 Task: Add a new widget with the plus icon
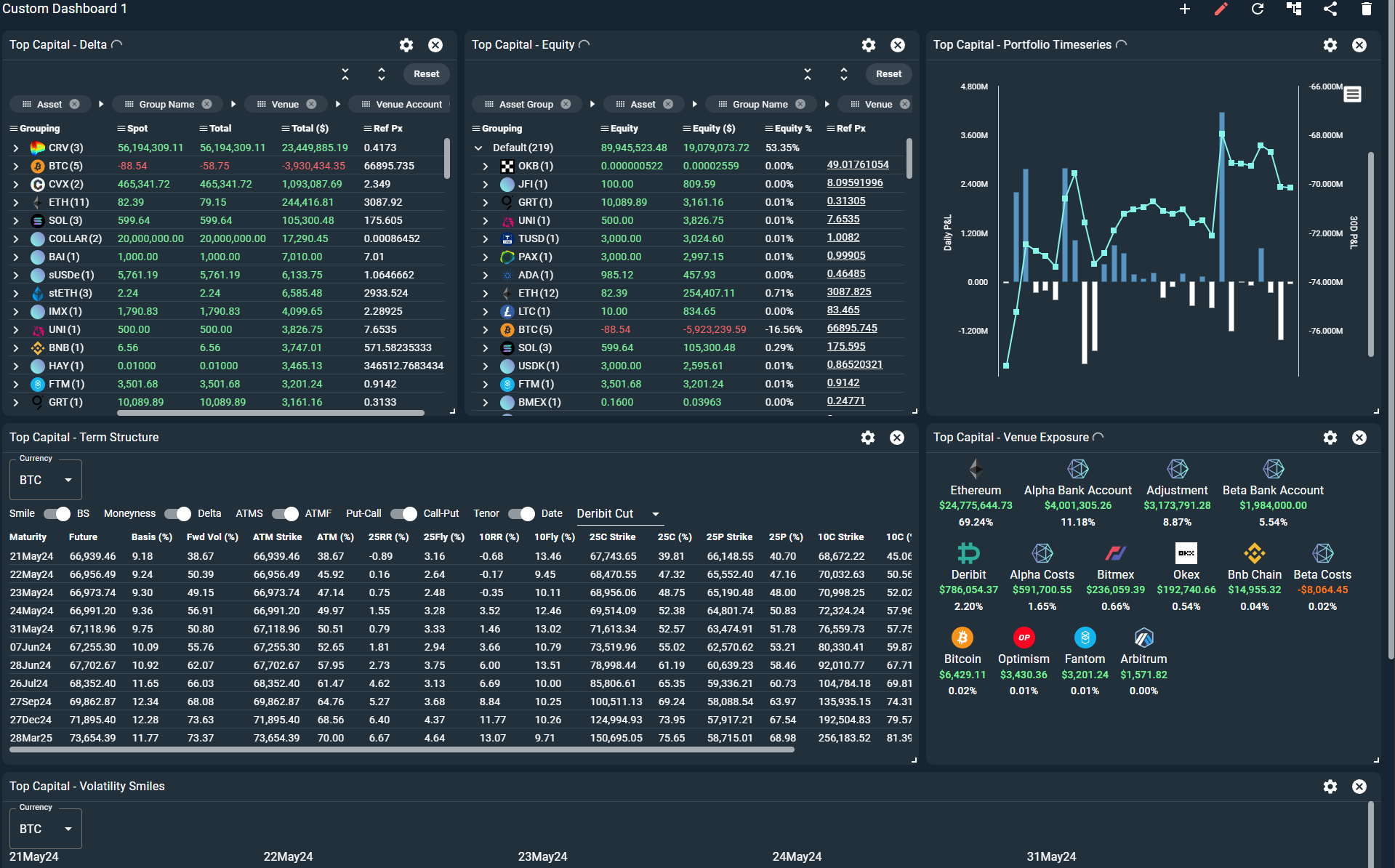coord(1185,9)
